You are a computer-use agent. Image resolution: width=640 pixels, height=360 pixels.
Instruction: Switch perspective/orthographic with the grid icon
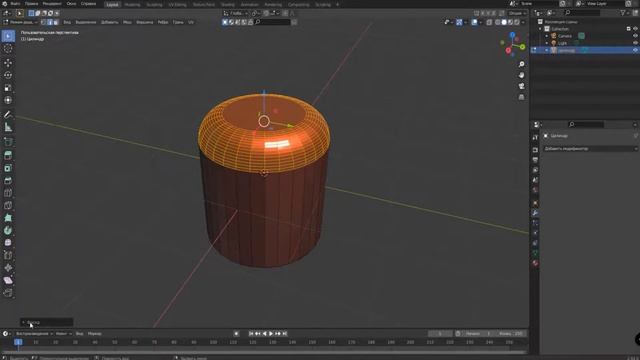click(521, 97)
